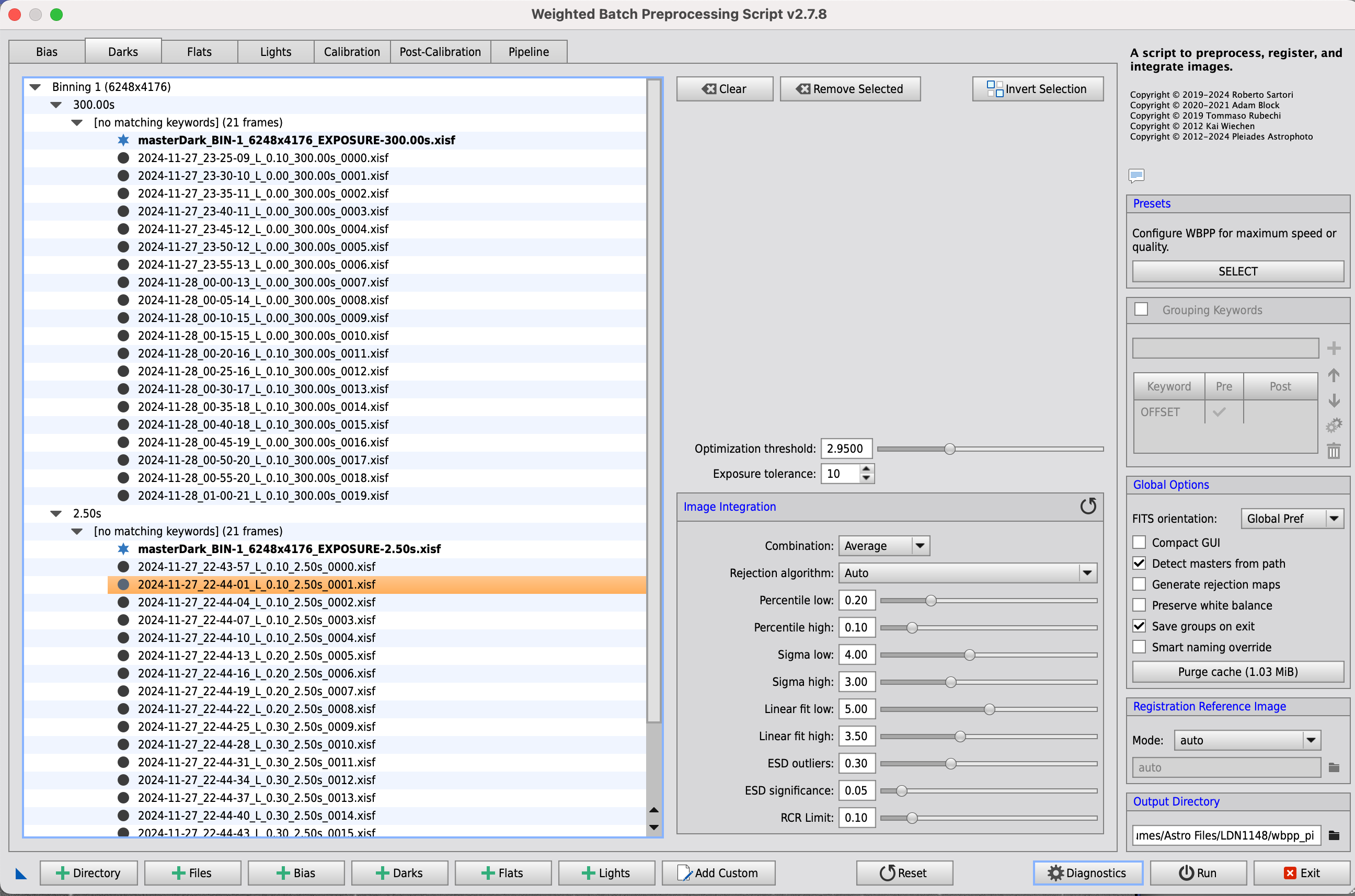Open Diagnostics
1355x896 pixels.
[x=1087, y=873]
